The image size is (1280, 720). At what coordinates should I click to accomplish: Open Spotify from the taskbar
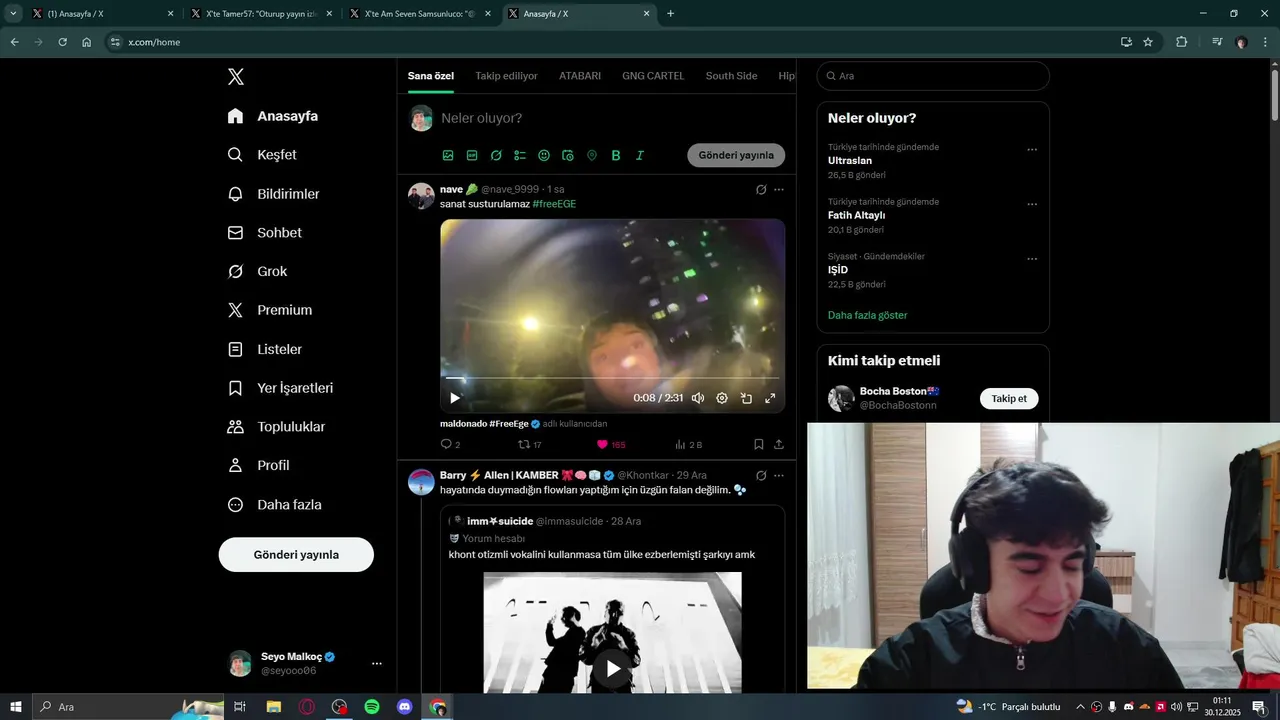click(x=372, y=707)
